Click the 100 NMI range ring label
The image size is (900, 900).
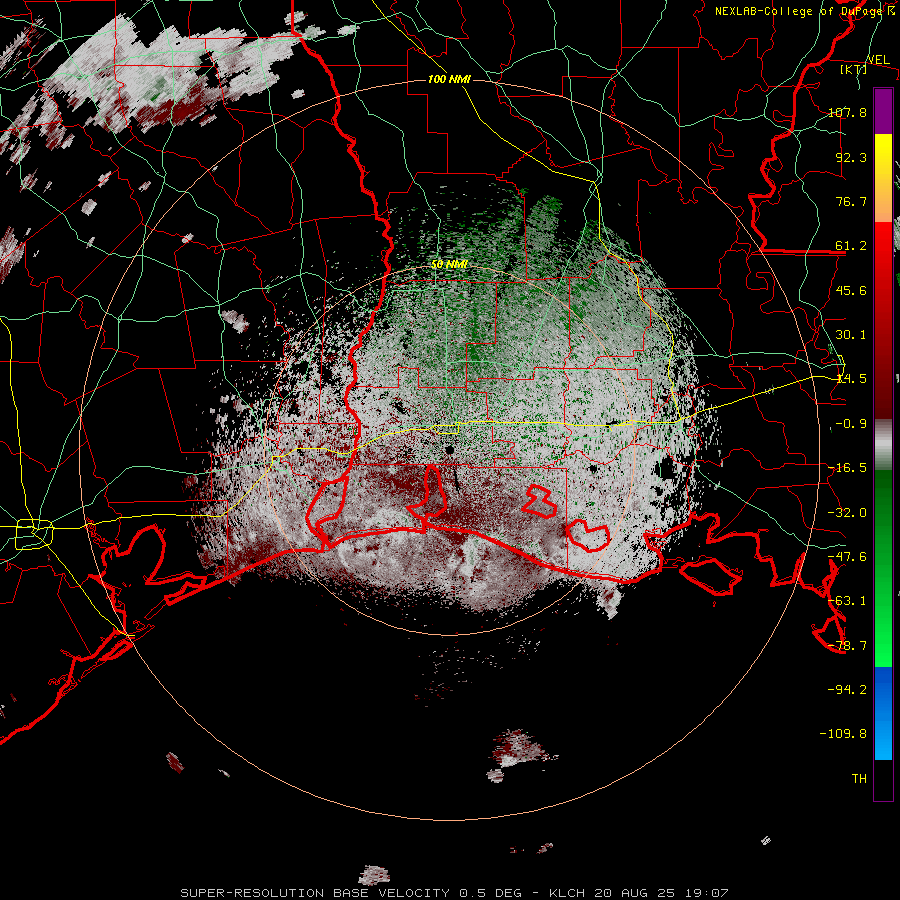click(x=449, y=79)
